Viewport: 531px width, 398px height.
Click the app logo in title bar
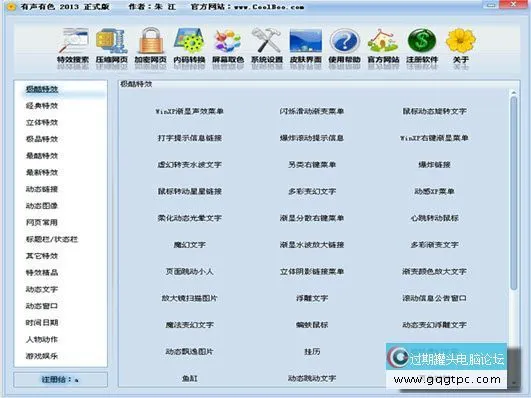pos(11,7)
